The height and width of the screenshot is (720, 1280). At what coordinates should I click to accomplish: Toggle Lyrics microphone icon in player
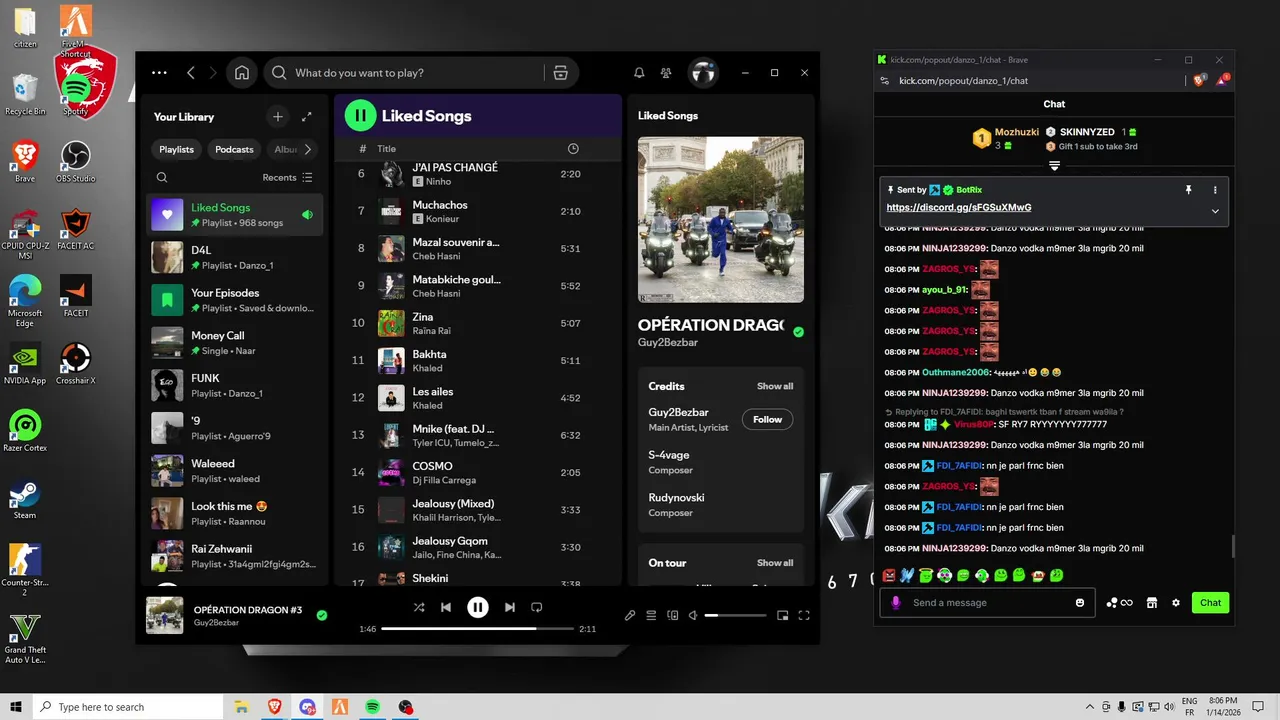tap(630, 616)
